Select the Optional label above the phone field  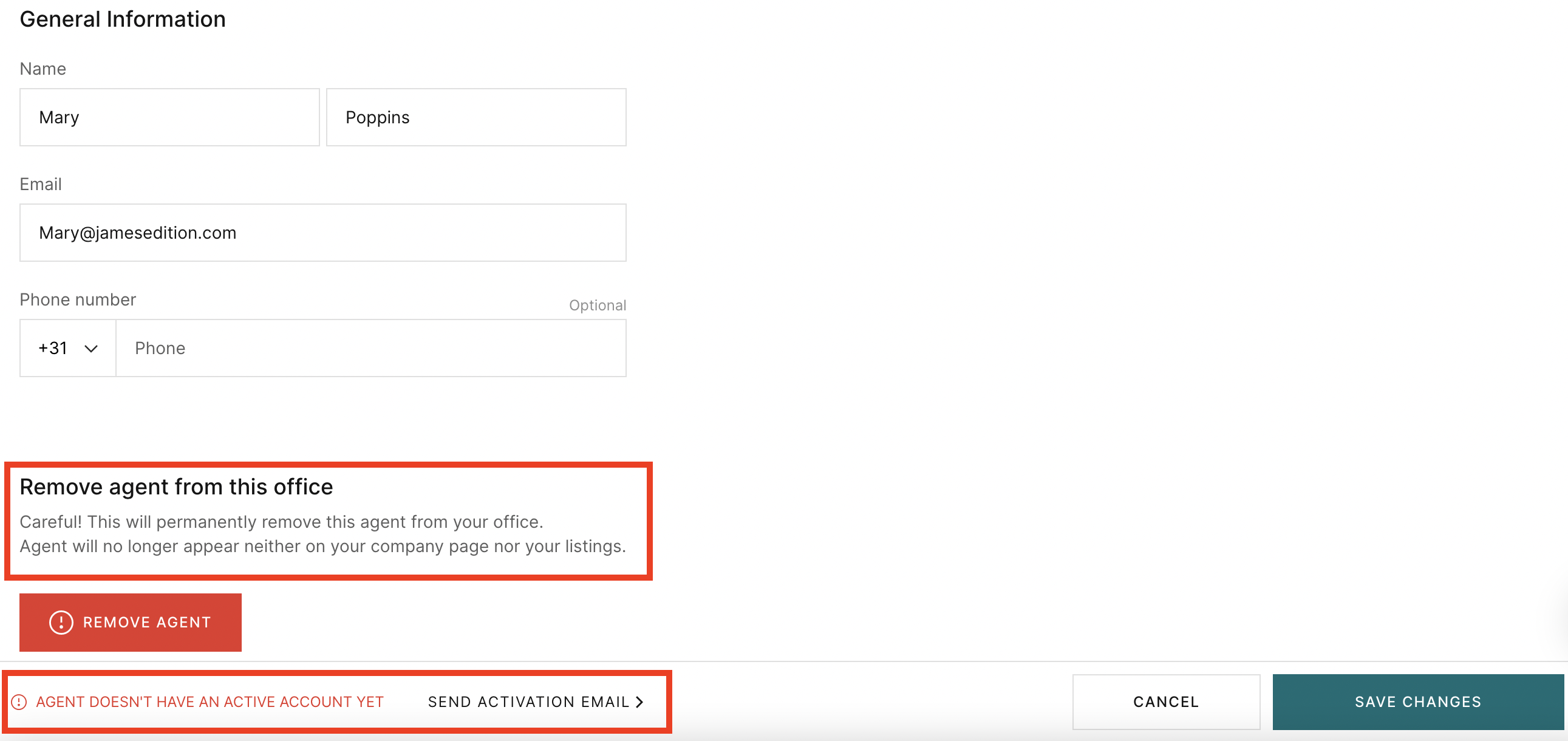(597, 305)
